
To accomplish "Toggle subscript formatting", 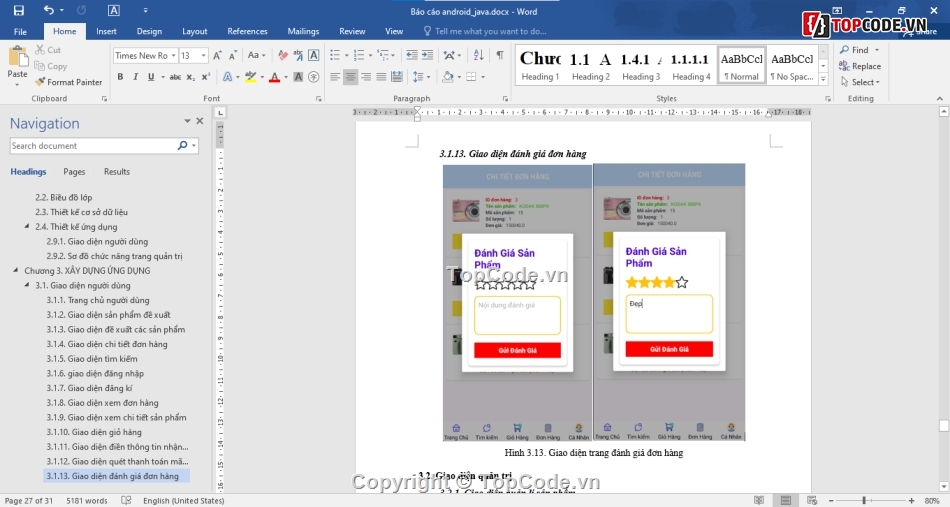I will (190, 77).
